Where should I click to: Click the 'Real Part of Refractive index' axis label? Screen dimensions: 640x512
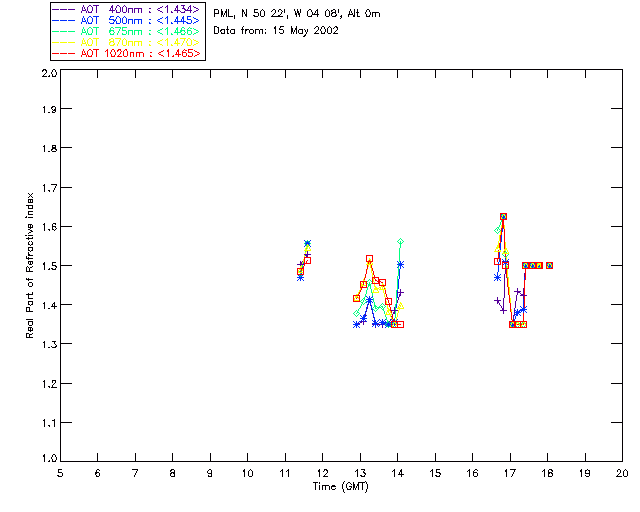[29, 265]
